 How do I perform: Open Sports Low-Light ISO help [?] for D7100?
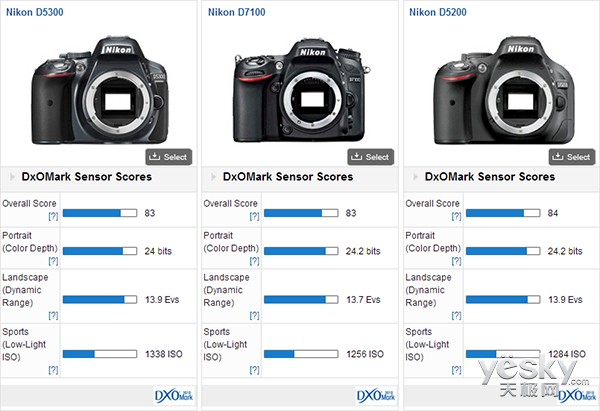point(254,370)
